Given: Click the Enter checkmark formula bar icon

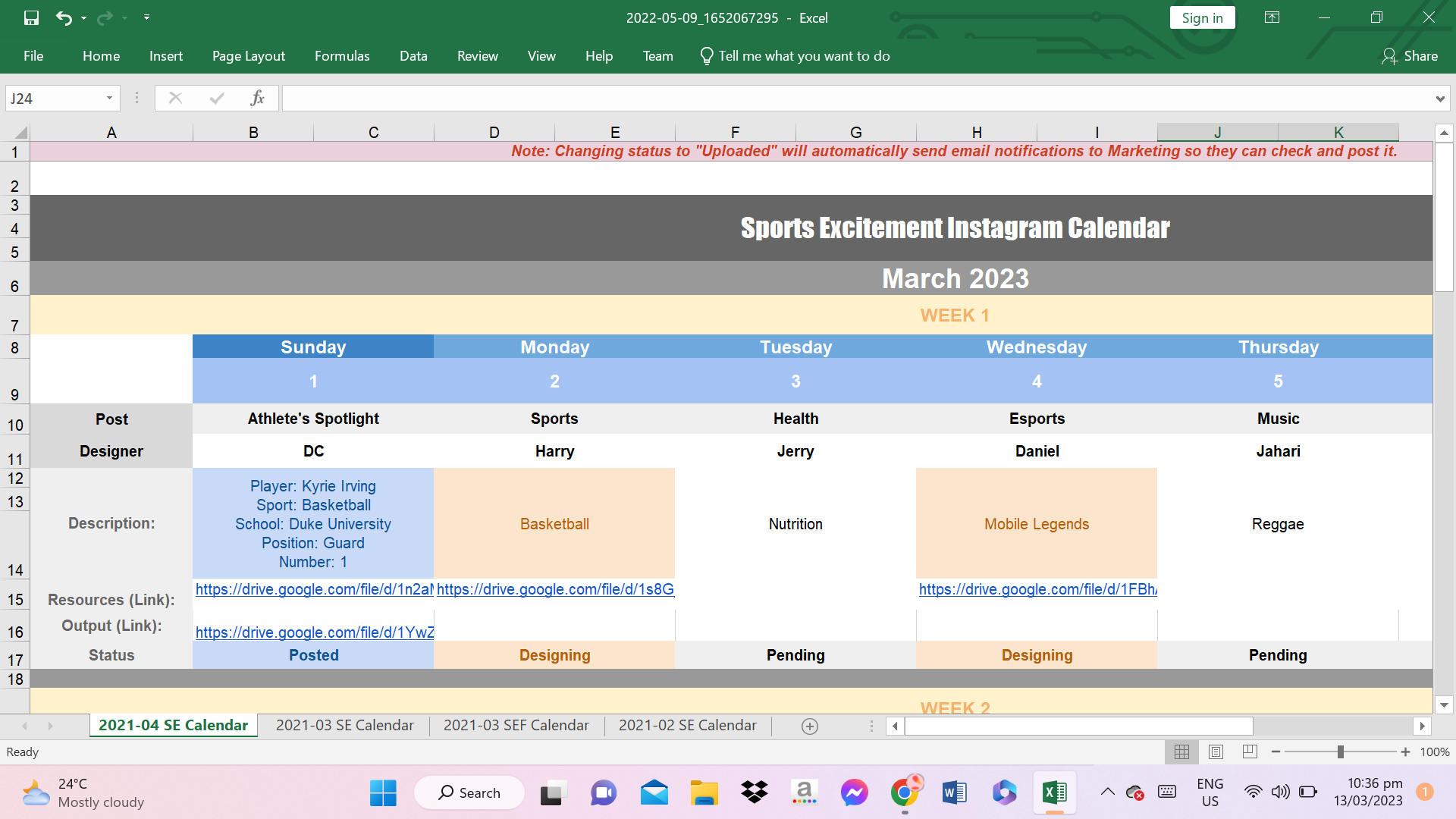Looking at the screenshot, I should 217,98.
